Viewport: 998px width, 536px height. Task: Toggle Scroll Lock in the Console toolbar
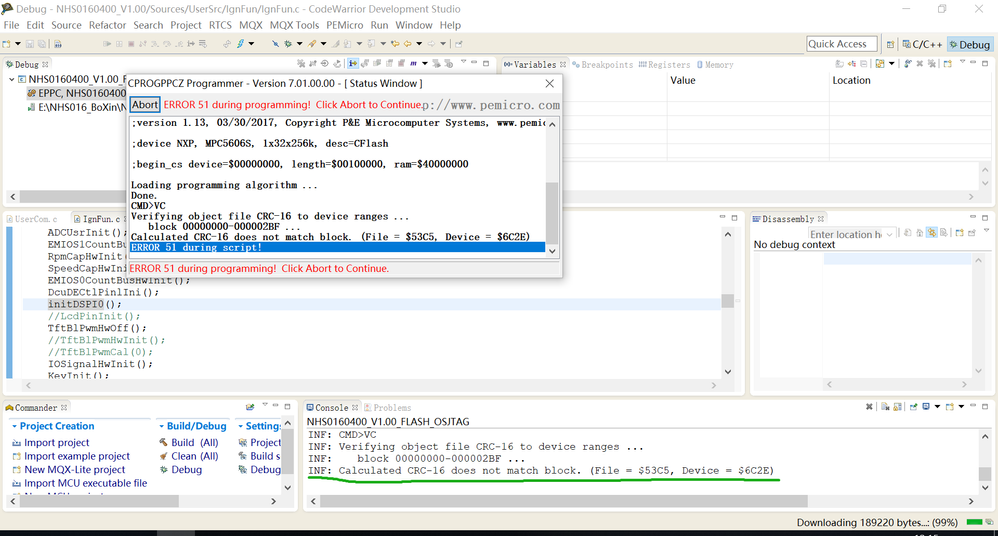(x=897, y=407)
